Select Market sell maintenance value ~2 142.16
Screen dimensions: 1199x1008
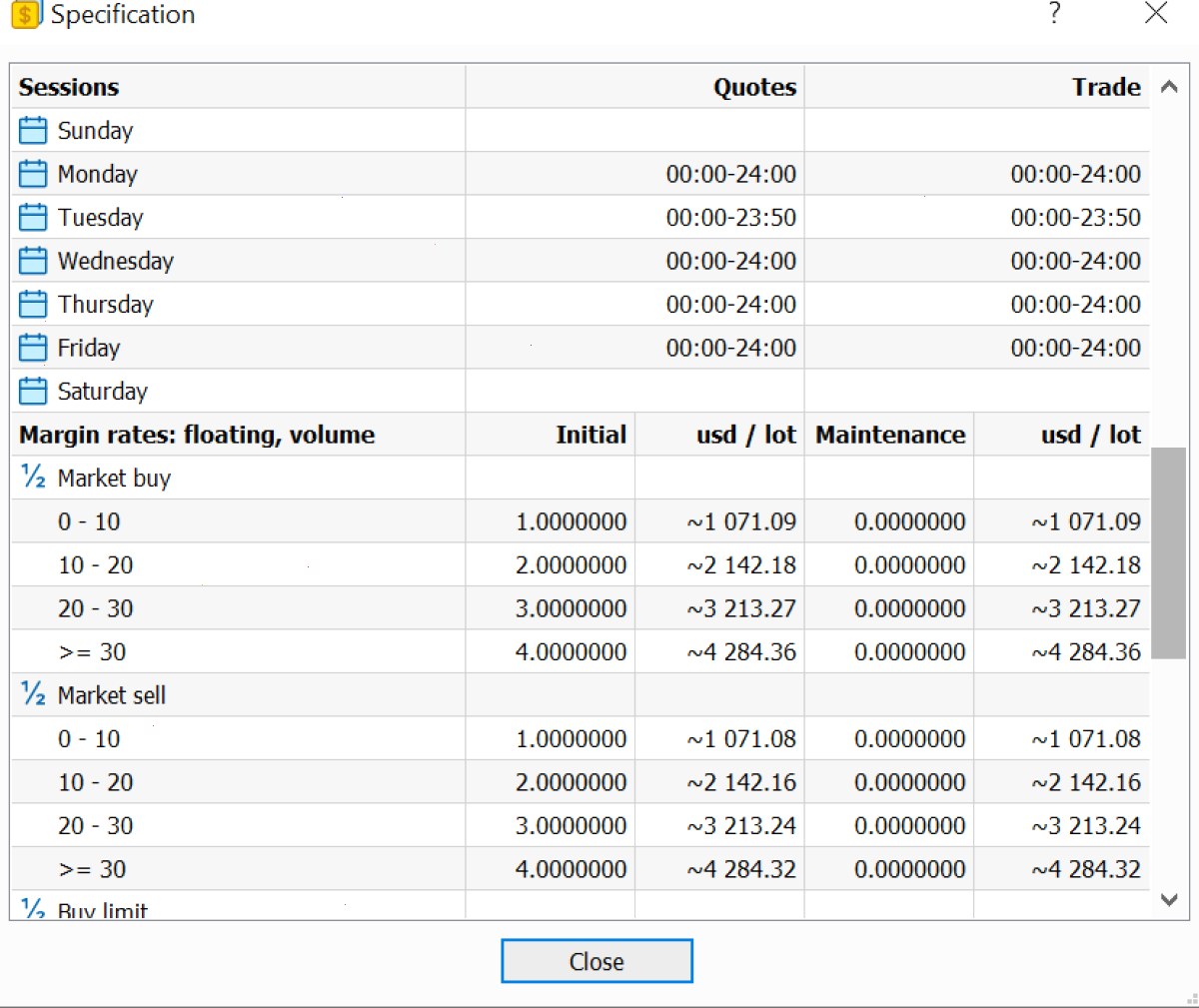coord(1086,782)
